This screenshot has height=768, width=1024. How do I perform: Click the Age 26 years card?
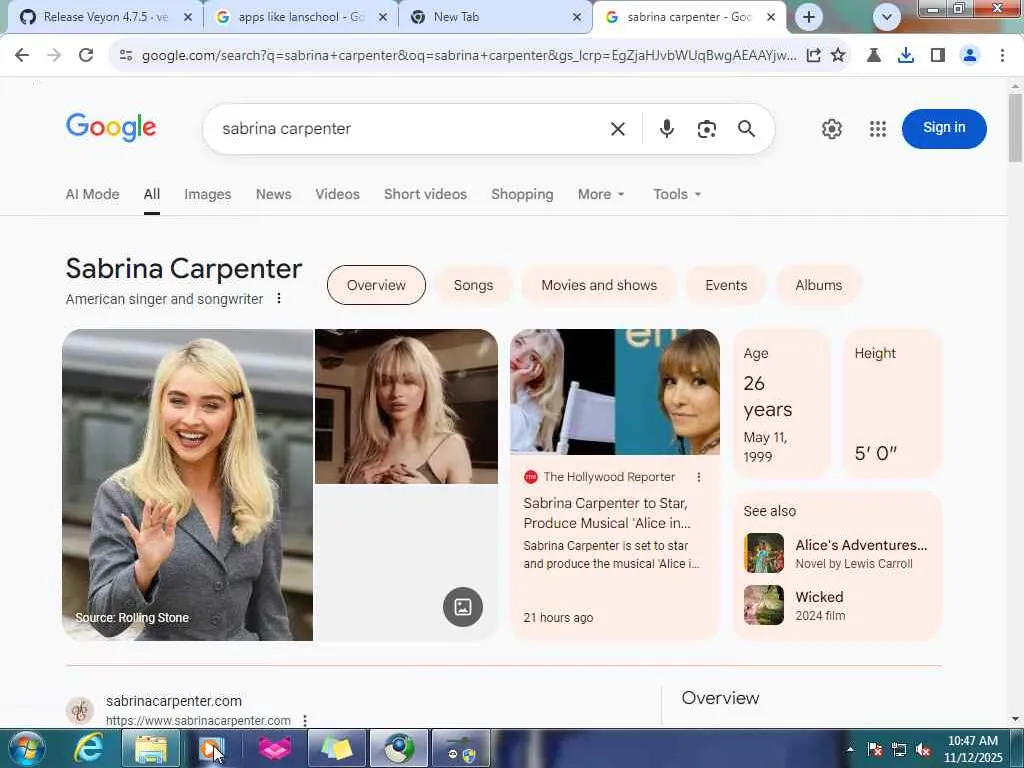(781, 404)
